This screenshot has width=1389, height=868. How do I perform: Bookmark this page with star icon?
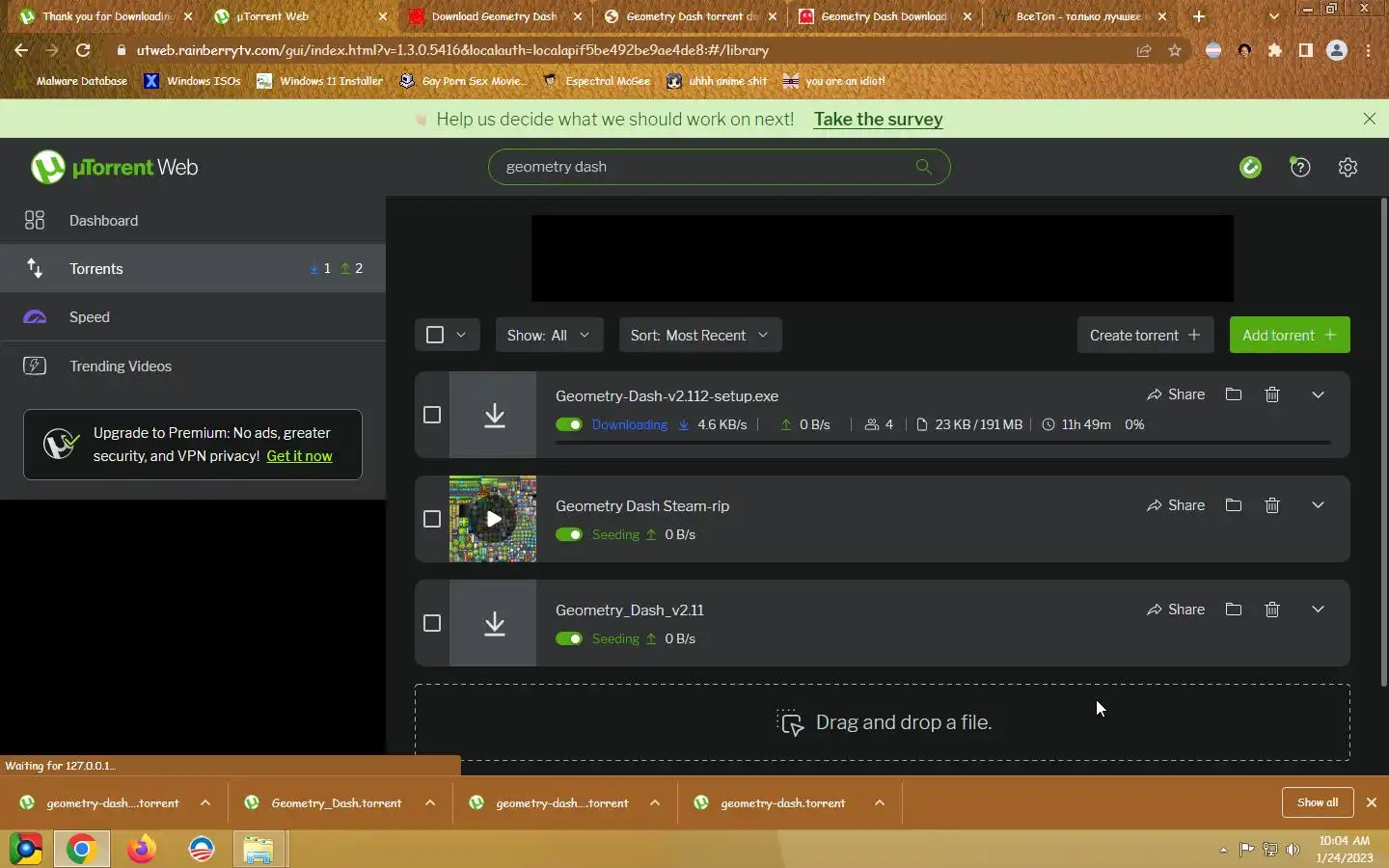click(x=1175, y=50)
